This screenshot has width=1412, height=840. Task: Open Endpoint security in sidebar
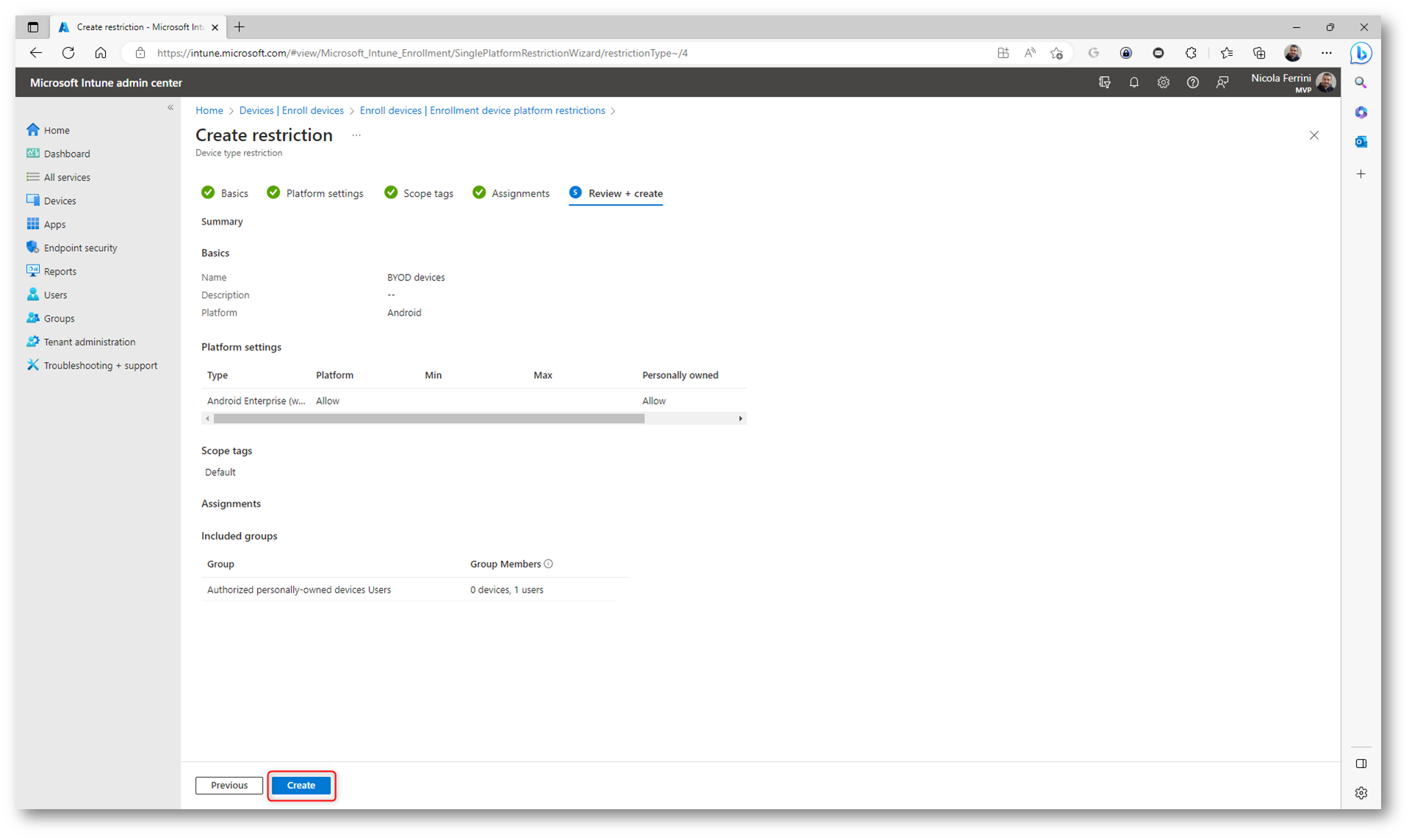click(x=80, y=247)
